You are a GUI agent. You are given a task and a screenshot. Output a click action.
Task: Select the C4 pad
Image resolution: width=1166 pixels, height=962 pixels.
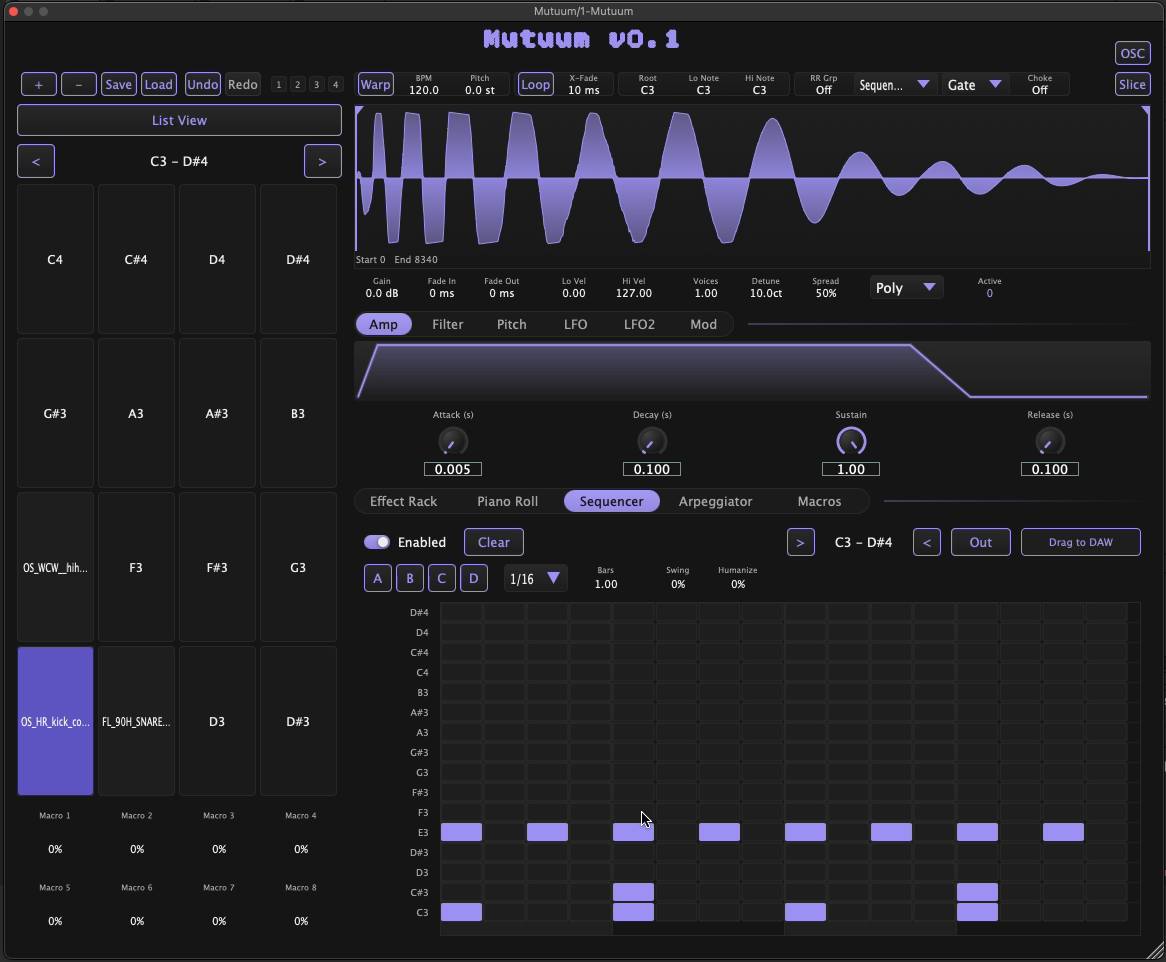coord(56,259)
